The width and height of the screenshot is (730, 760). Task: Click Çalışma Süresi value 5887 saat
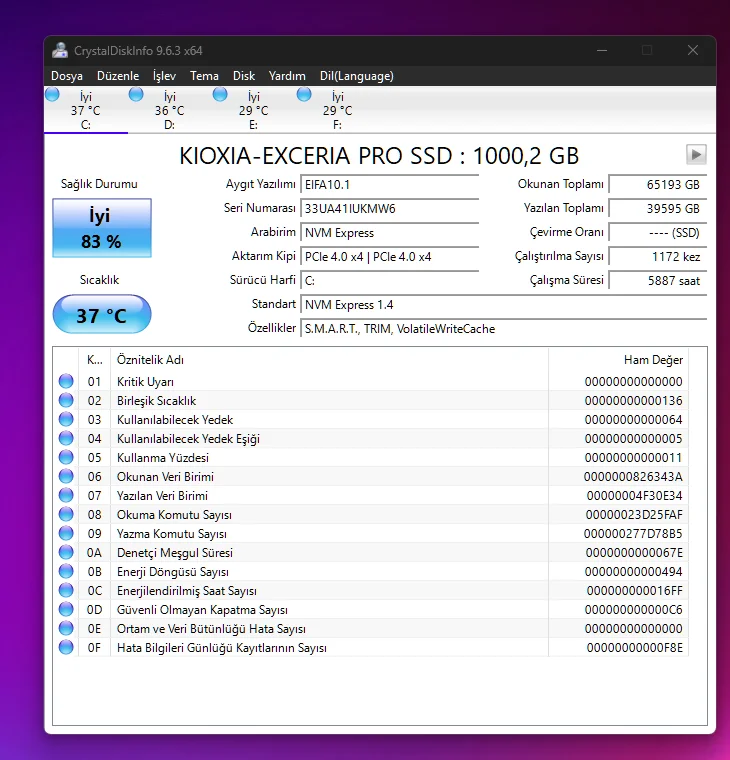click(x=658, y=281)
